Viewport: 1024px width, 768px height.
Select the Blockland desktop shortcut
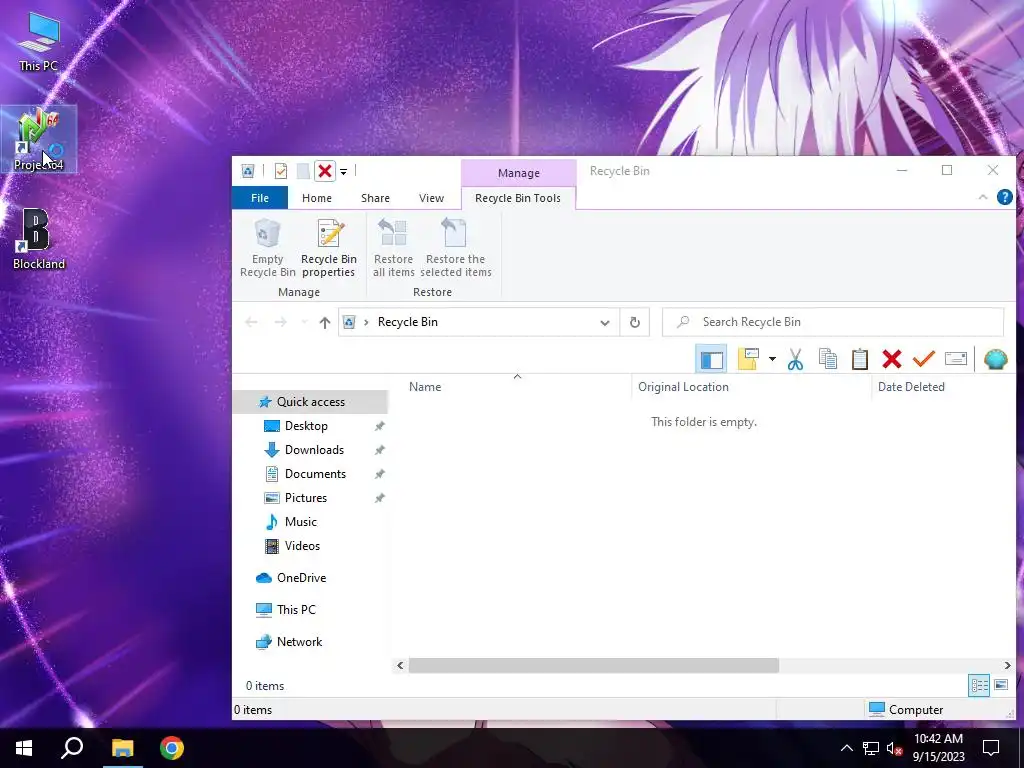(39, 238)
